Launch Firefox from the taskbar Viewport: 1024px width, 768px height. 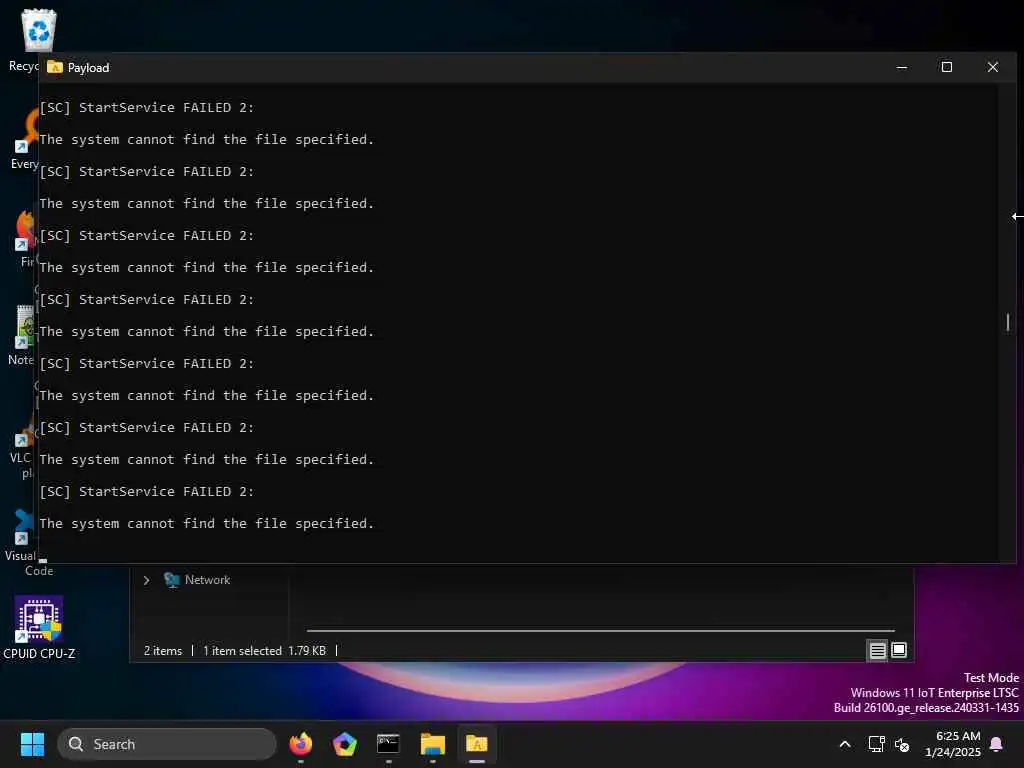click(300, 744)
